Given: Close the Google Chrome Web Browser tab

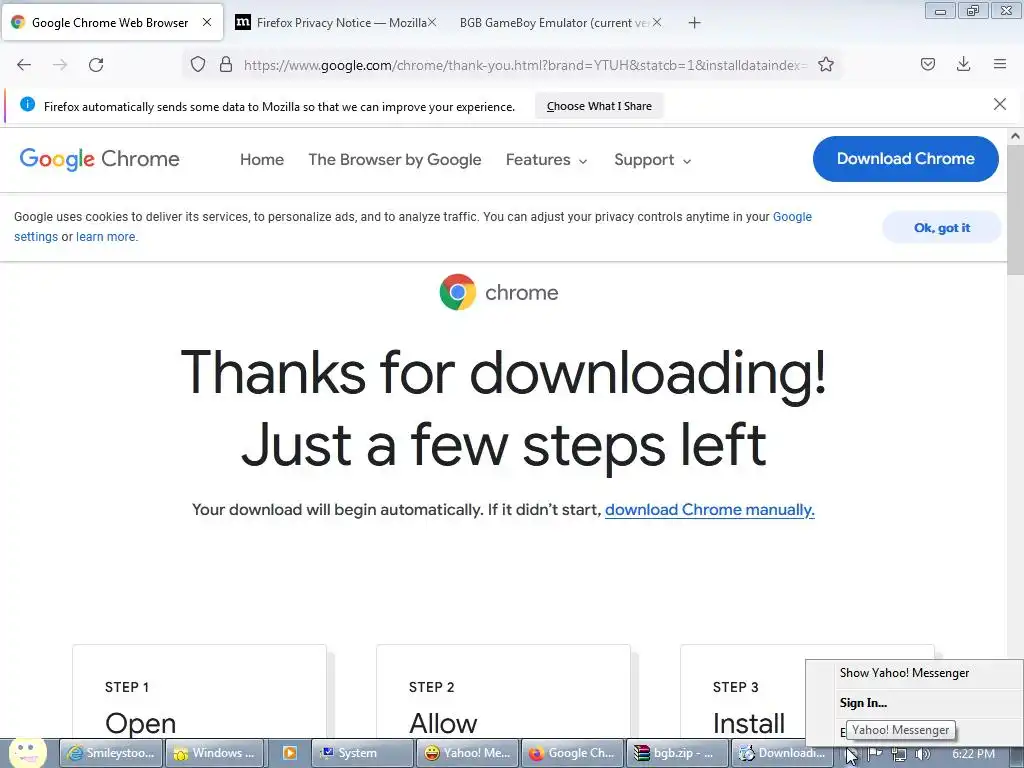Looking at the screenshot, I should click(207, 22).
